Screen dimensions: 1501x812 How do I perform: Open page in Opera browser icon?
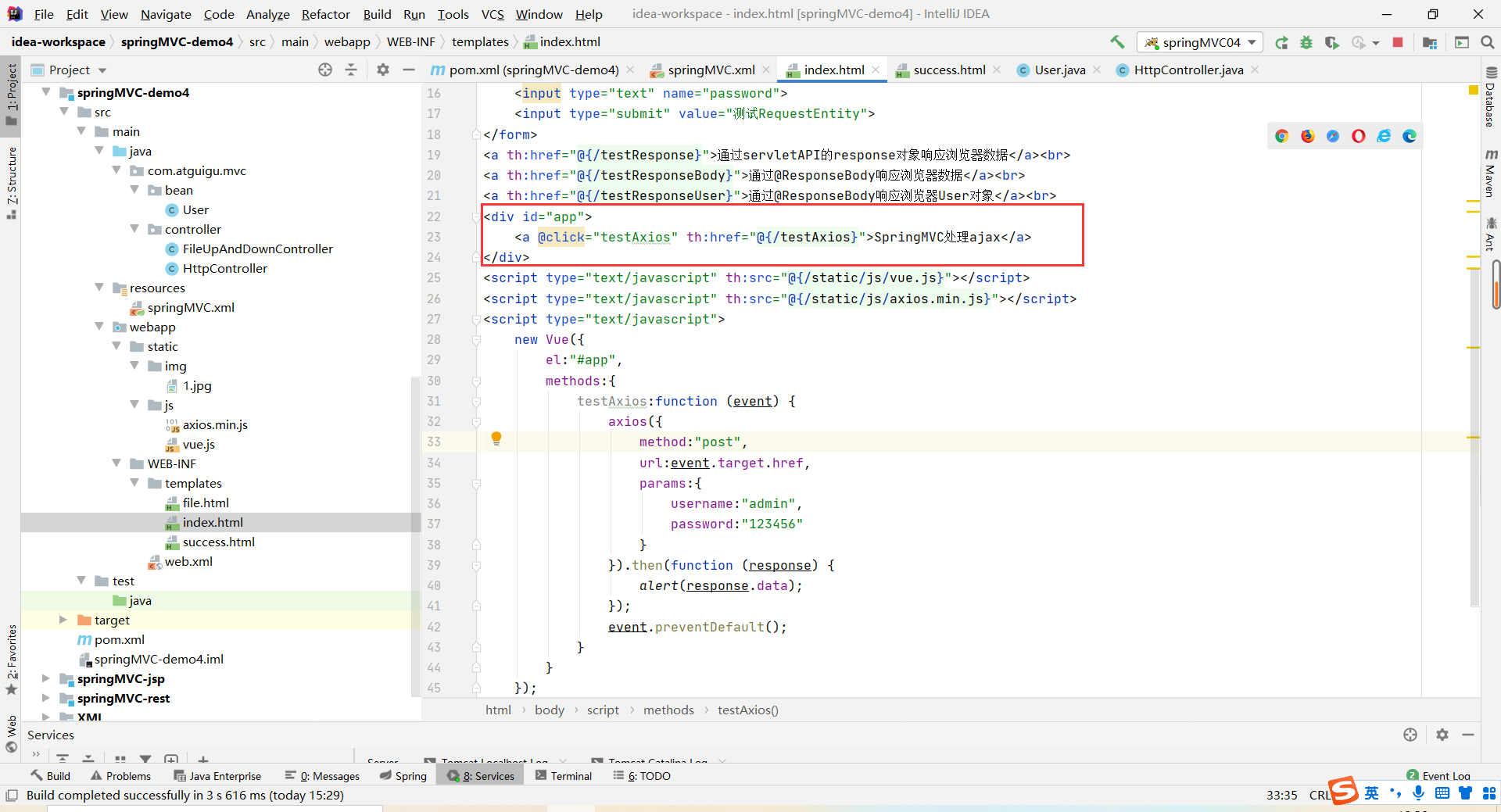(1359, 136)
